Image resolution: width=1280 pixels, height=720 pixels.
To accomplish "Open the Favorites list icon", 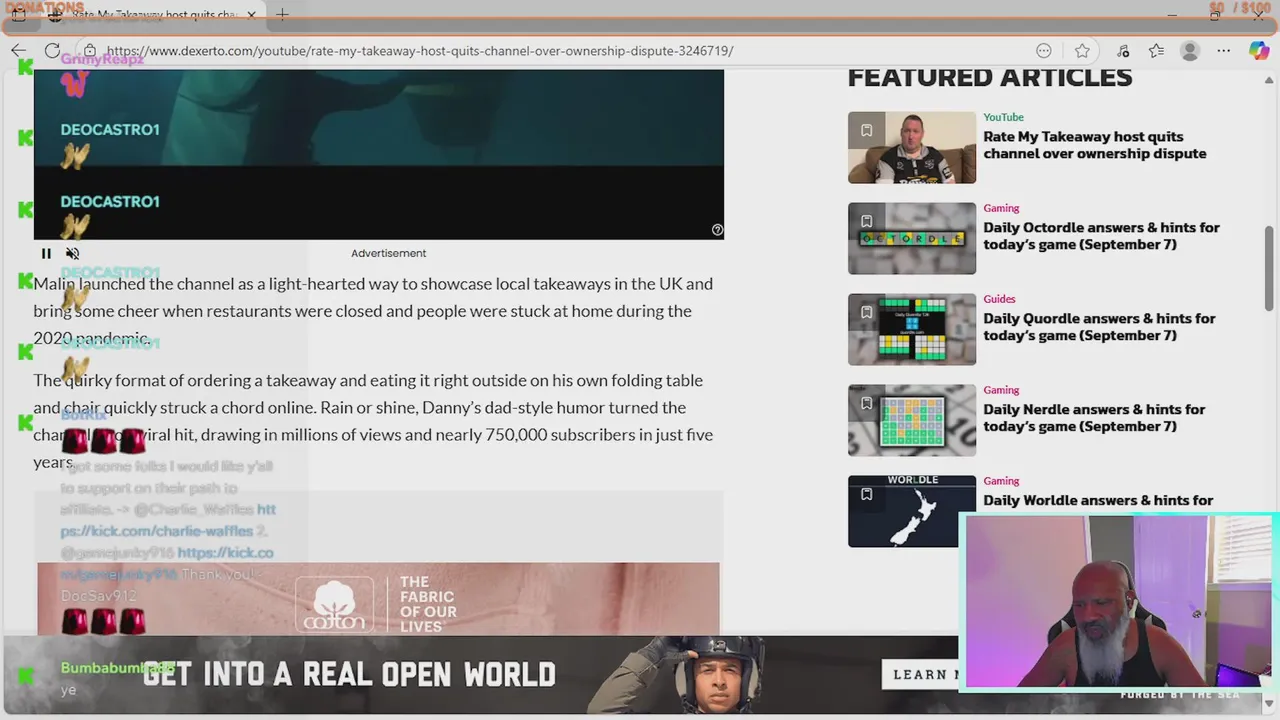I will pyautogui.click(x=1156, y=50).
